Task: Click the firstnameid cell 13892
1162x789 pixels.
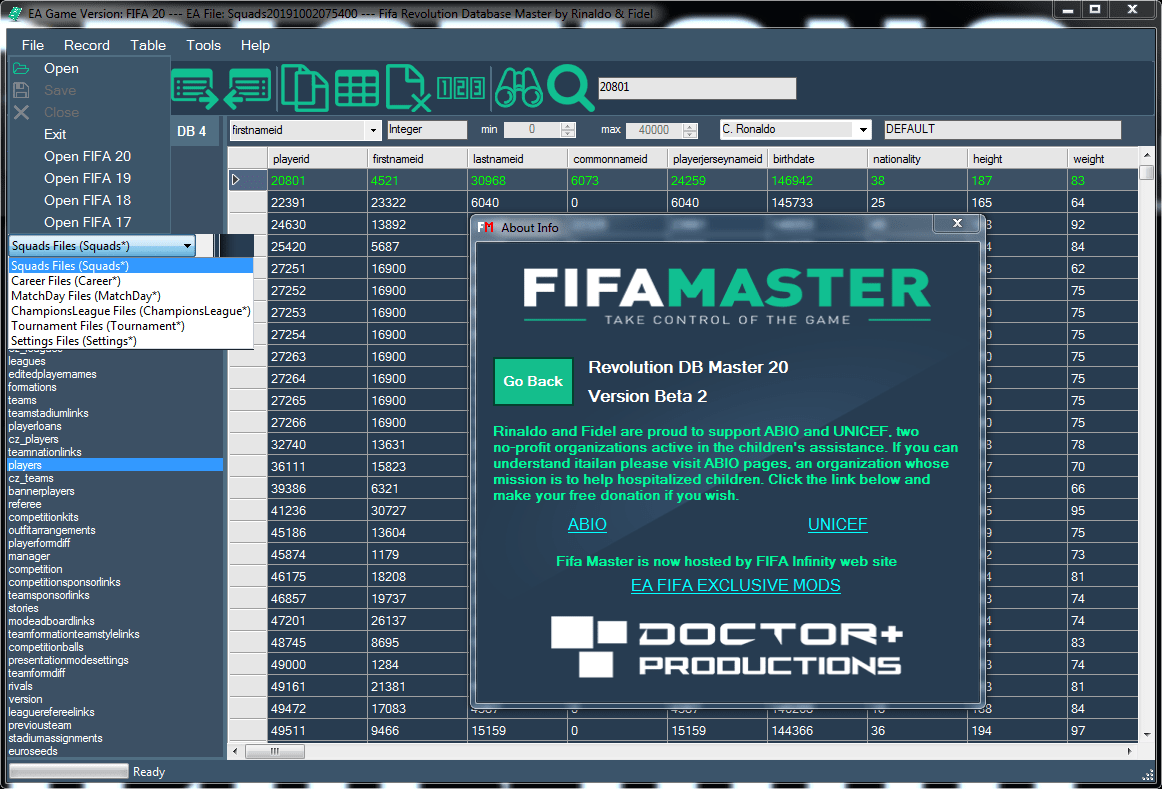Action: point(419,224)
